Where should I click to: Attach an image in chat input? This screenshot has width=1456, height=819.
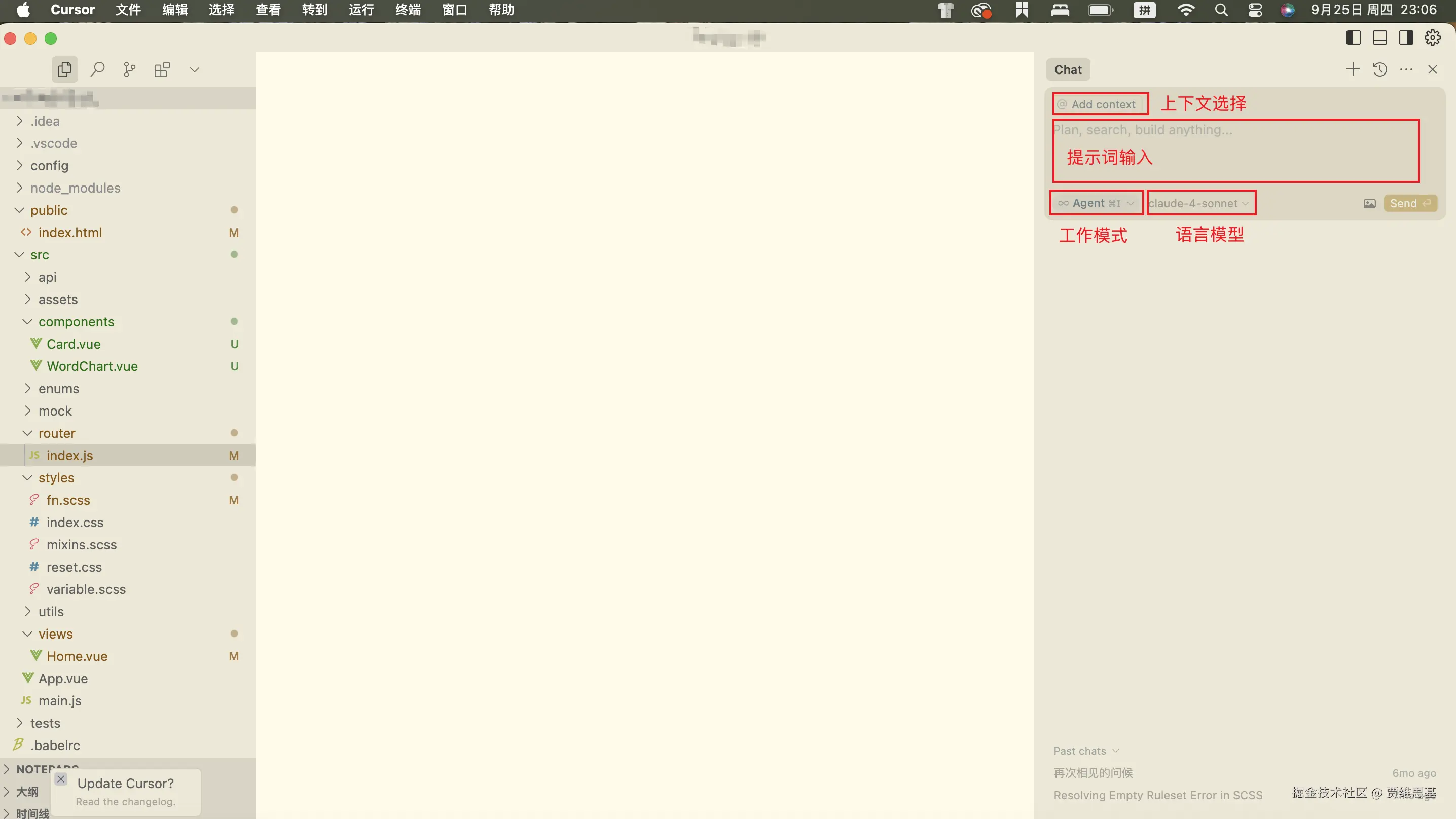pos(1369,203)
